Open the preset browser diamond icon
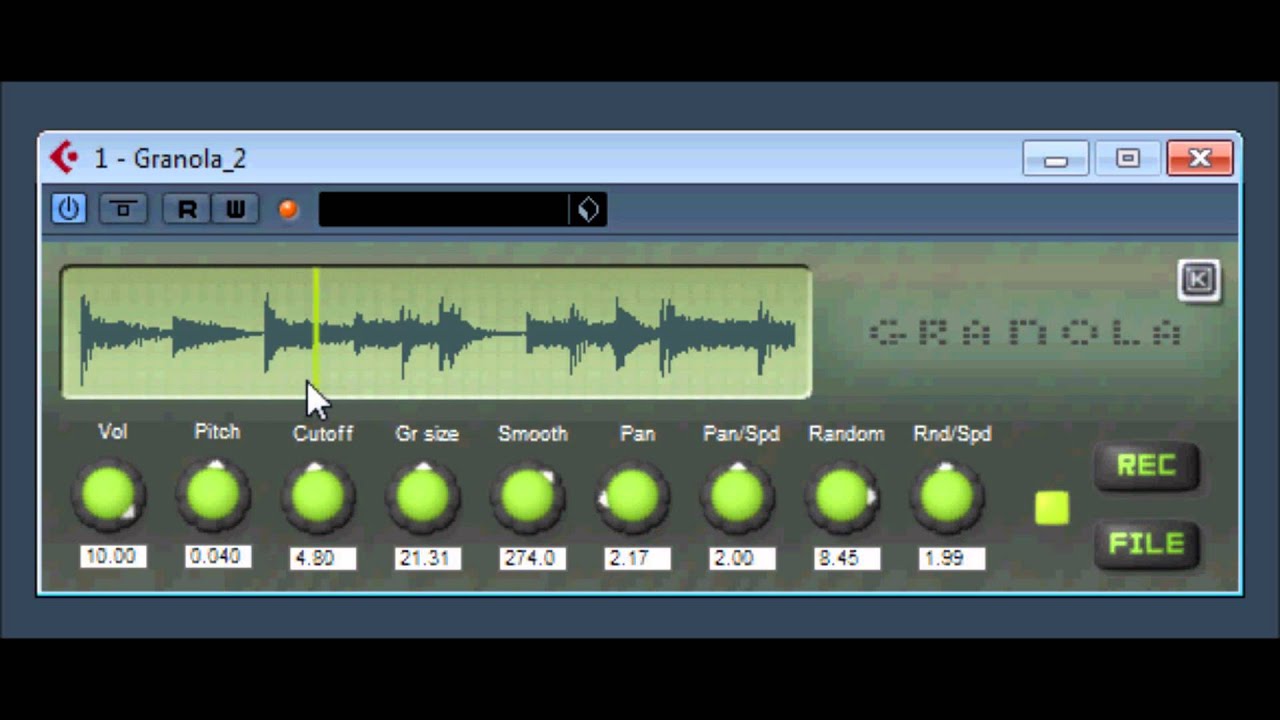Screen dimensions: 1280x720 [x=588, y=209]
